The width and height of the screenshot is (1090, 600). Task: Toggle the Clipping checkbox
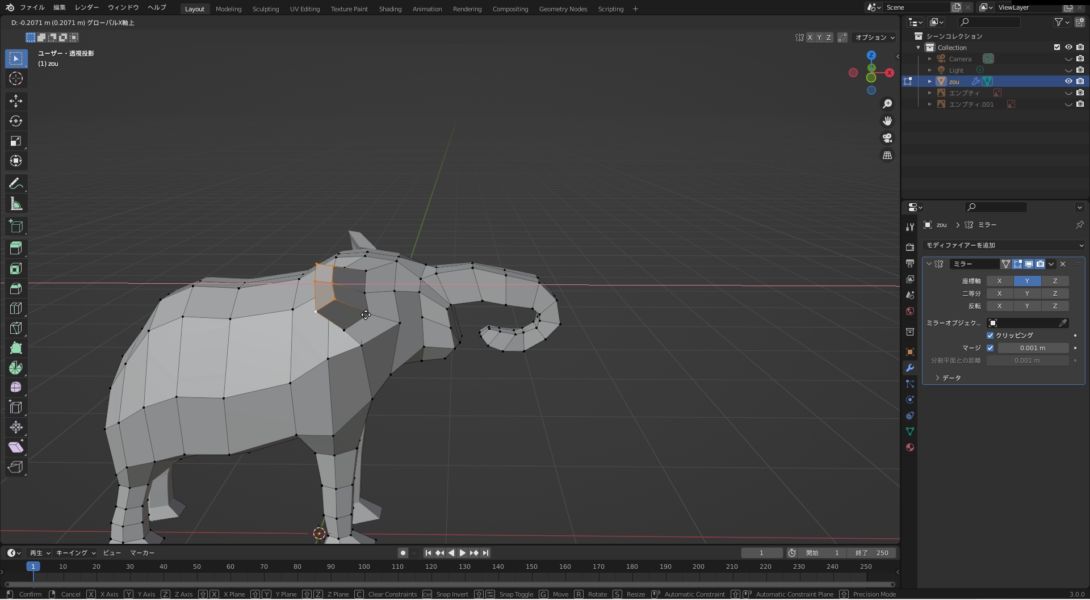click(990, 335)
